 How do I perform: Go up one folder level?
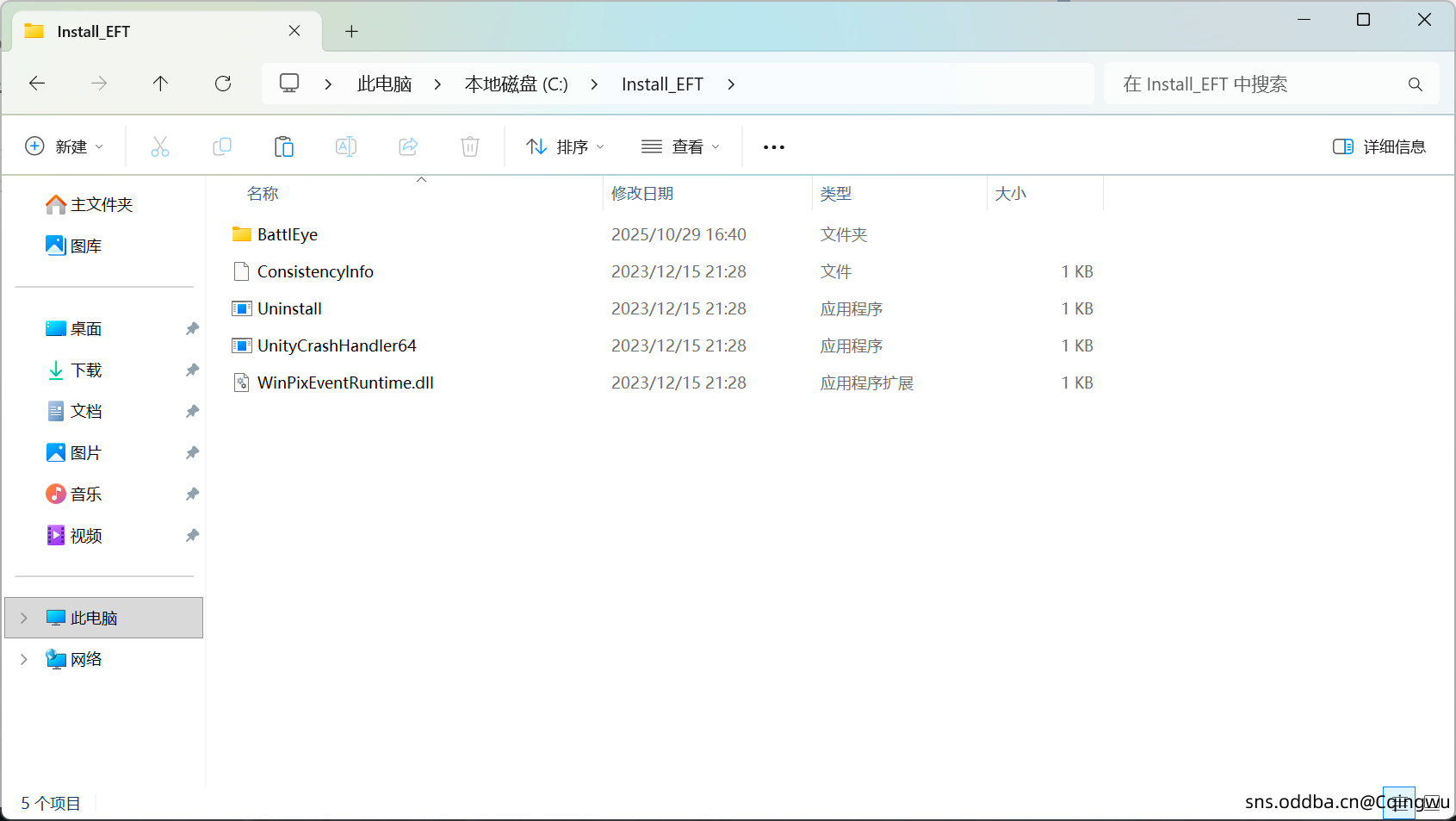coord(160,84)
